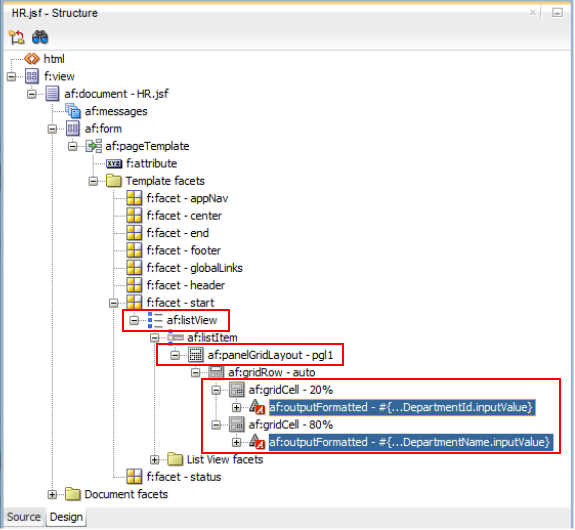The image size is (575, 530).
Task: Expand the List View facets folder
Action: [155, 459]
